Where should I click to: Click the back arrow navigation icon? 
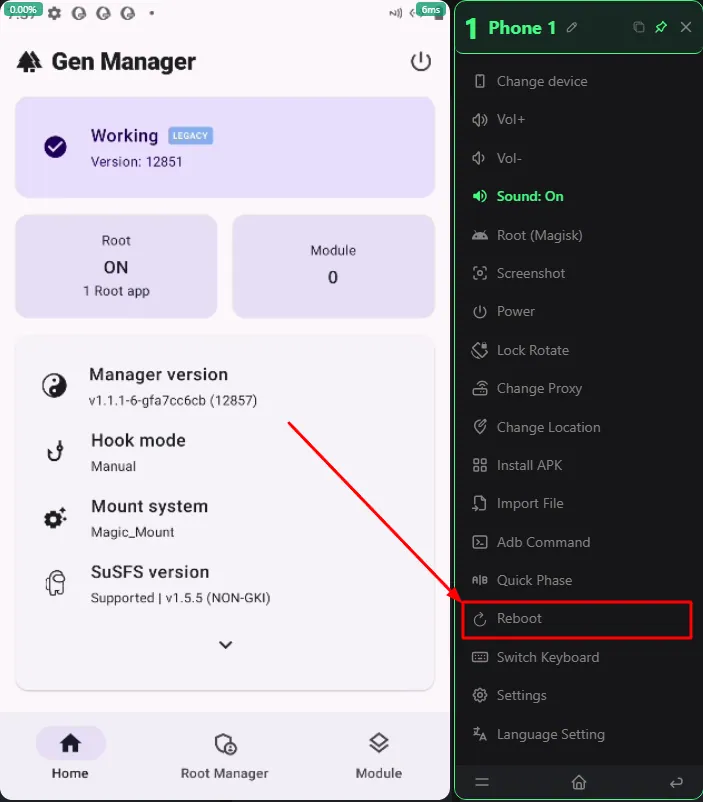point(676,783)
